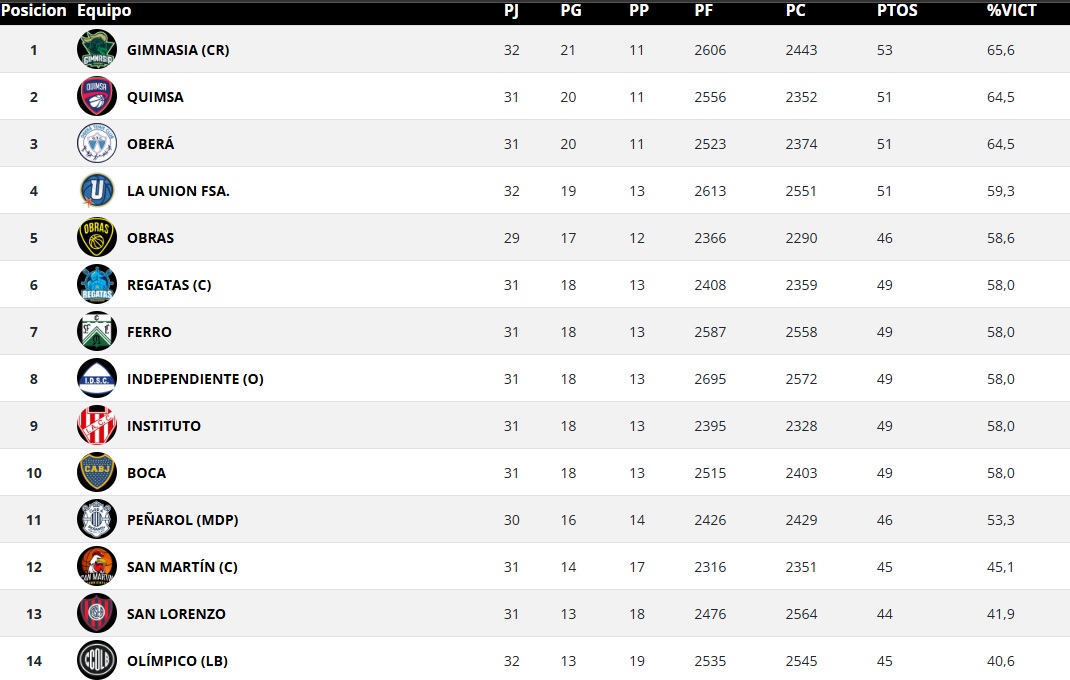Click the Equipo column header
The width and height of the screenshot is (1070, 680).
coord(104,11)
